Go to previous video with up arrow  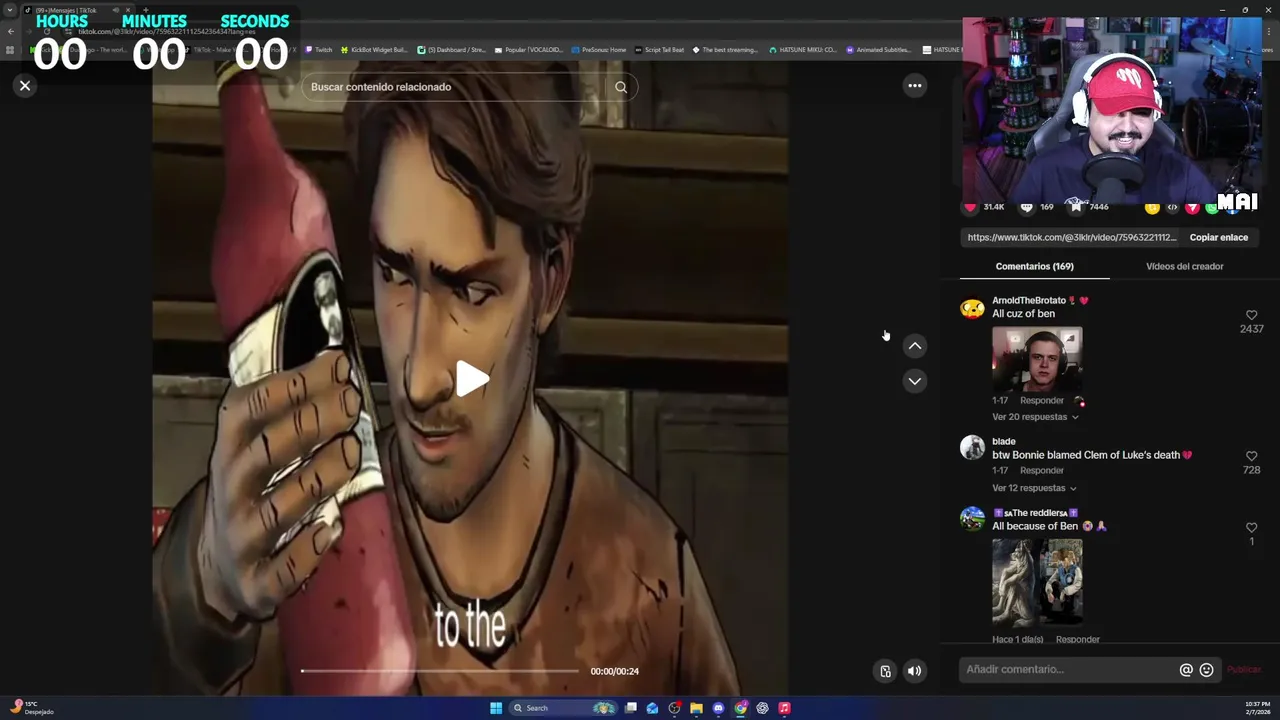point(914,346)
